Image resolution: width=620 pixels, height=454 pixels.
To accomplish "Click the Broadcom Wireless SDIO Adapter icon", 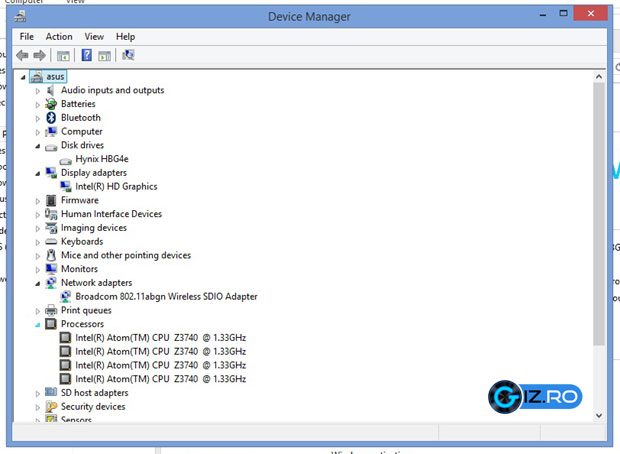I will pyautogui.click(x=66, y=296).
